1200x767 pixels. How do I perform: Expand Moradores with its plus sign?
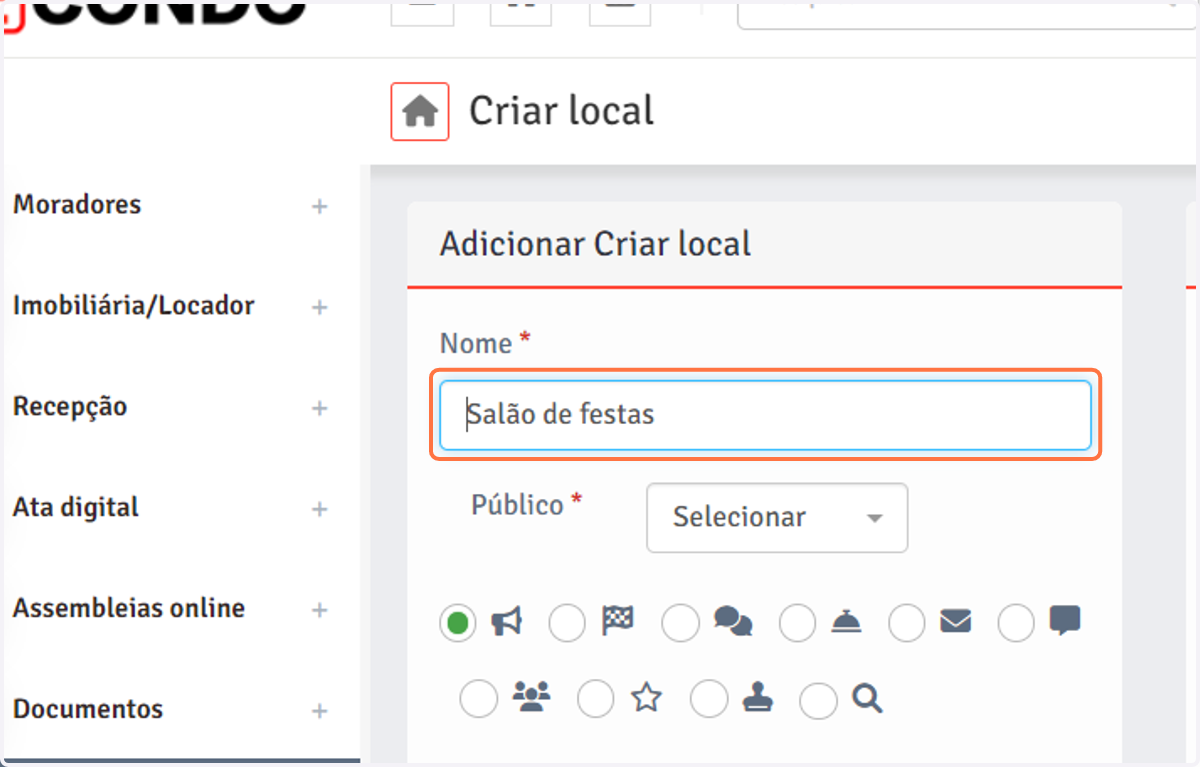319,207
